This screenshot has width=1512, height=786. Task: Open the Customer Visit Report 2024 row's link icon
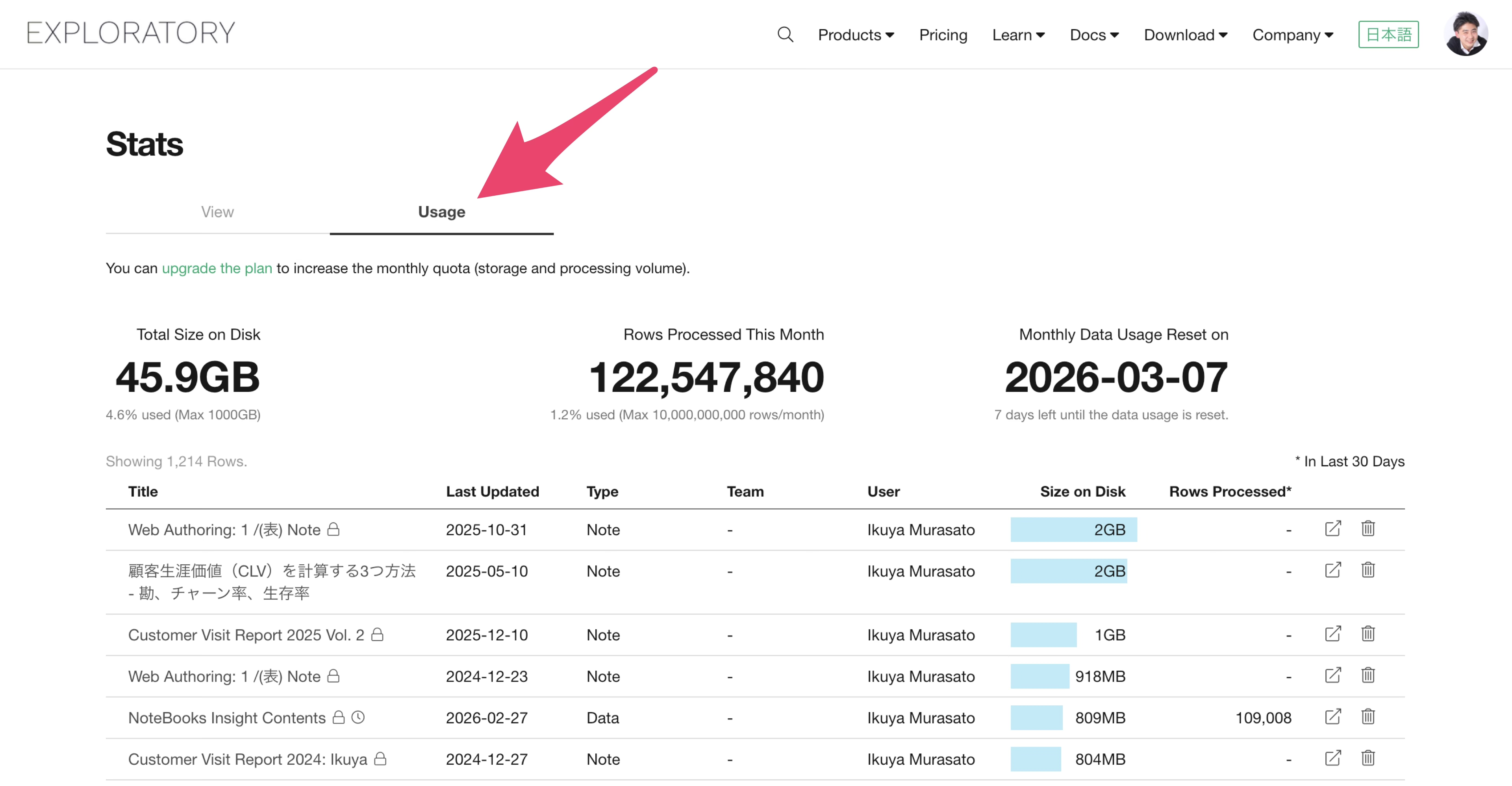(x=1332, y=758)
